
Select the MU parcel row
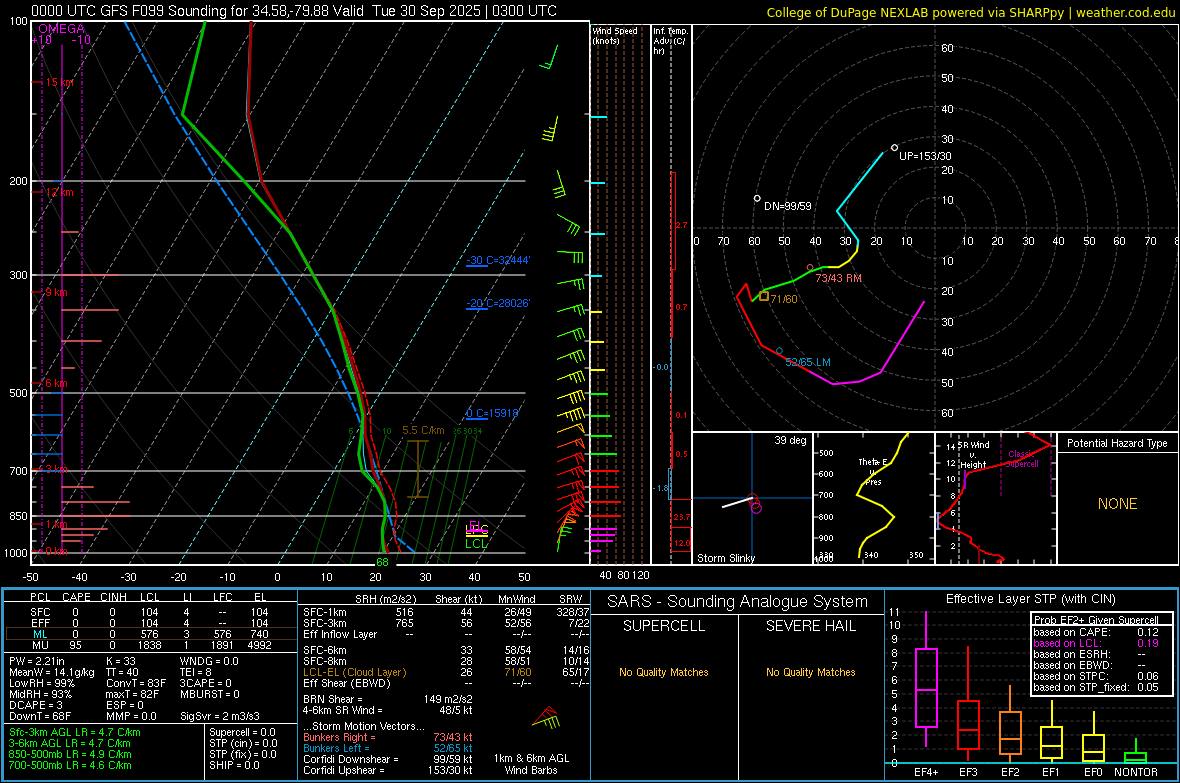click(x=150, y=645)
